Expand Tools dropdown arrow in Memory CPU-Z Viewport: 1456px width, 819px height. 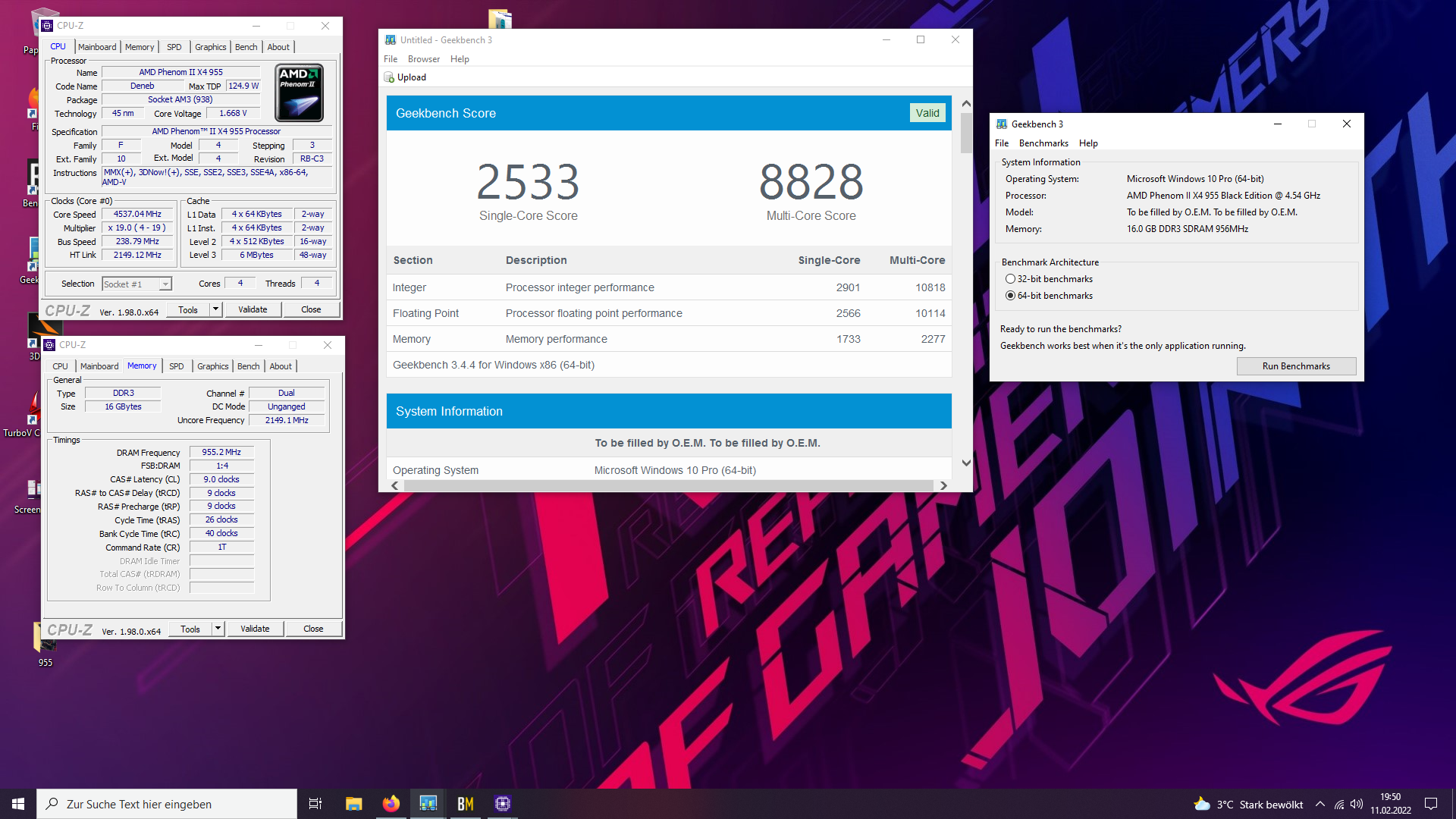pos(218,629)
